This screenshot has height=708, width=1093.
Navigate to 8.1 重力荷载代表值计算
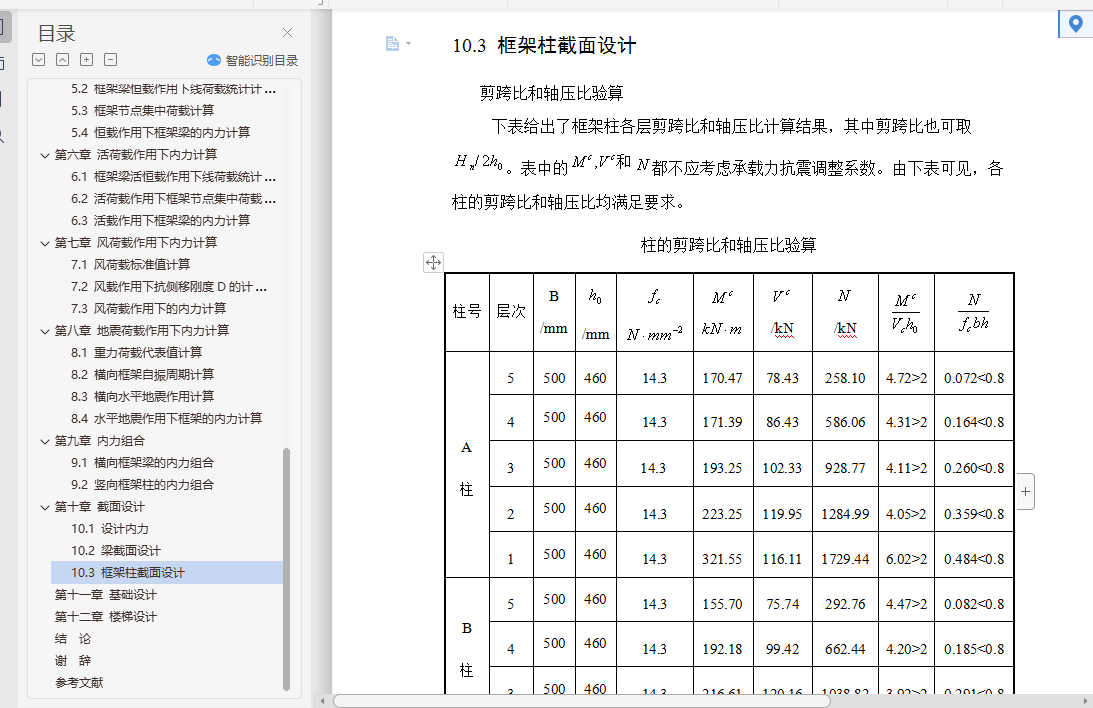pos(137,353)
